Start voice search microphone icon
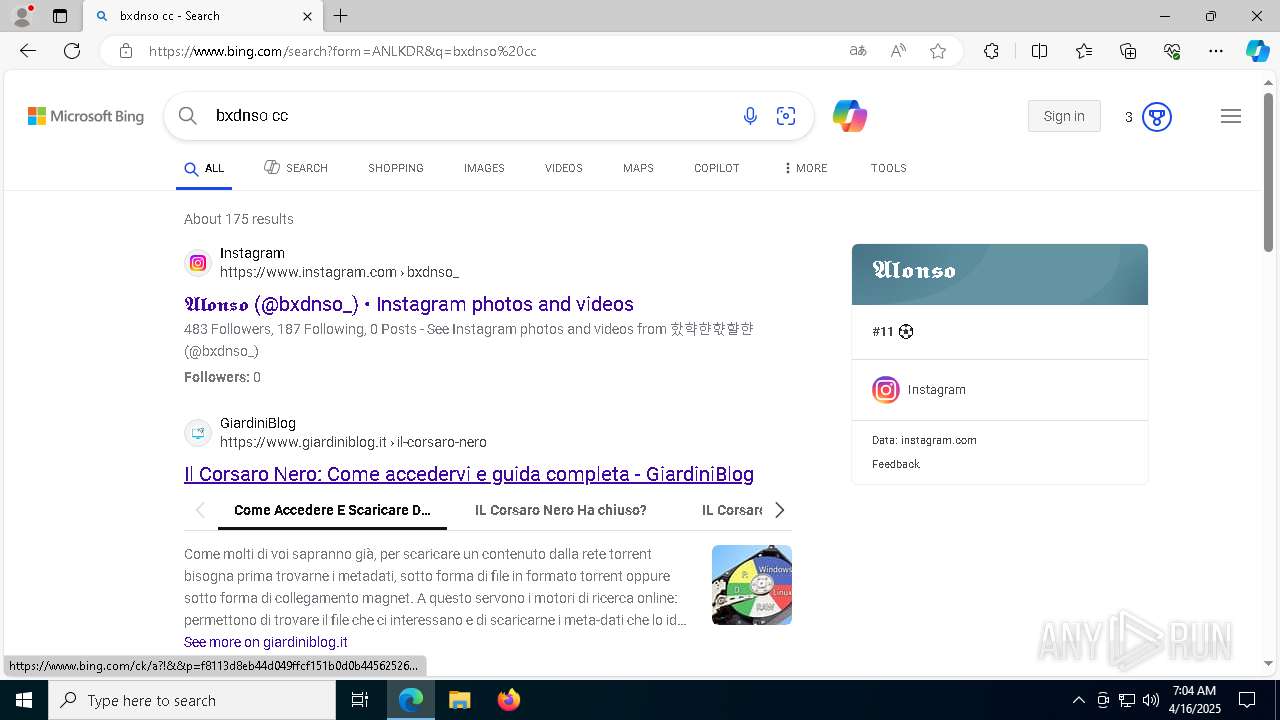 click(750, 116)
